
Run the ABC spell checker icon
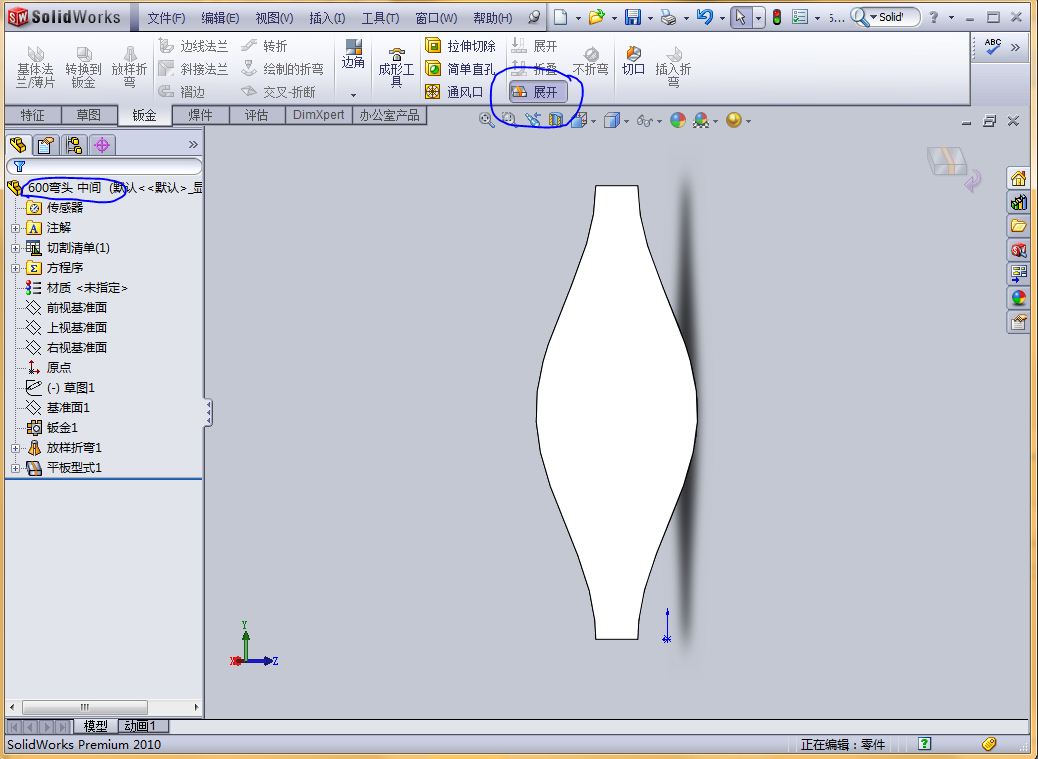point(992,46)
